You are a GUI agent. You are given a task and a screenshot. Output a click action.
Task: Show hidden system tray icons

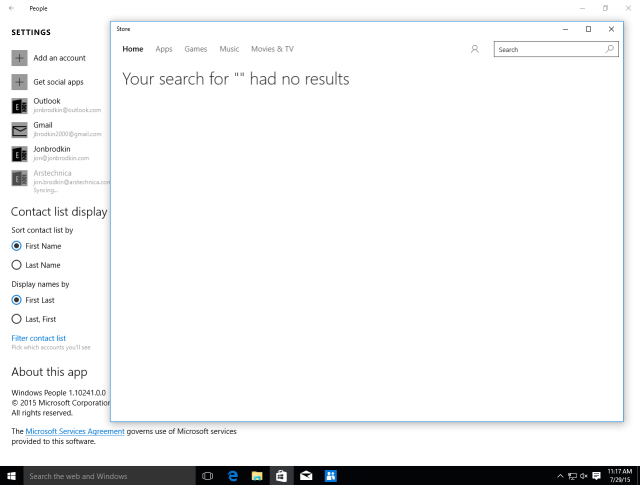tap(560, 476)
